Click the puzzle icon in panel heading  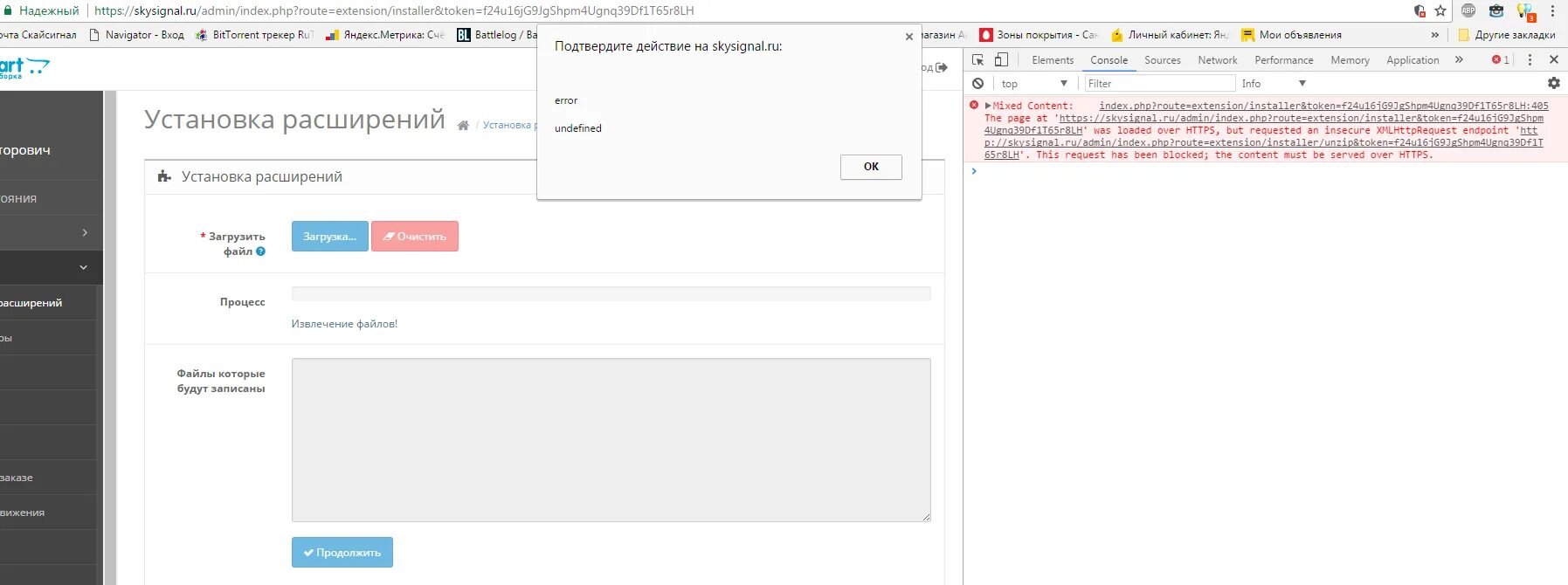[164, 176]
